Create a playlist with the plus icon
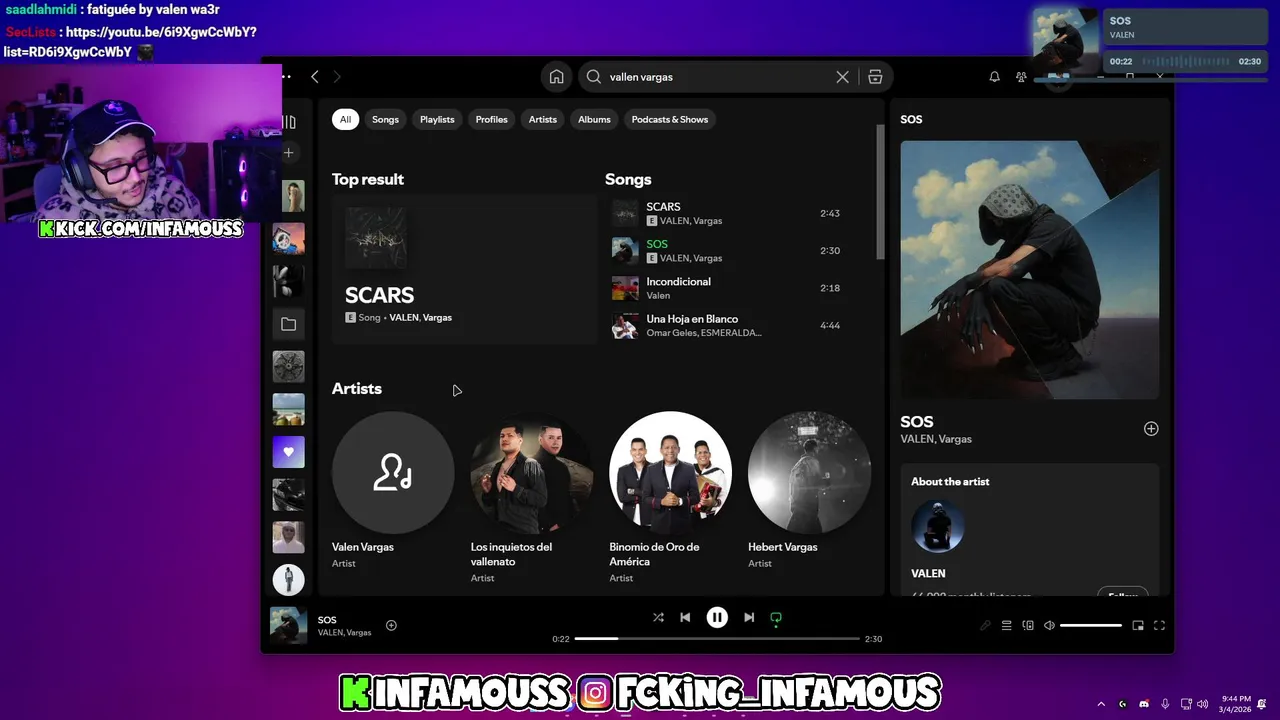Screen dimensions: 1280x720 point(289,153)
